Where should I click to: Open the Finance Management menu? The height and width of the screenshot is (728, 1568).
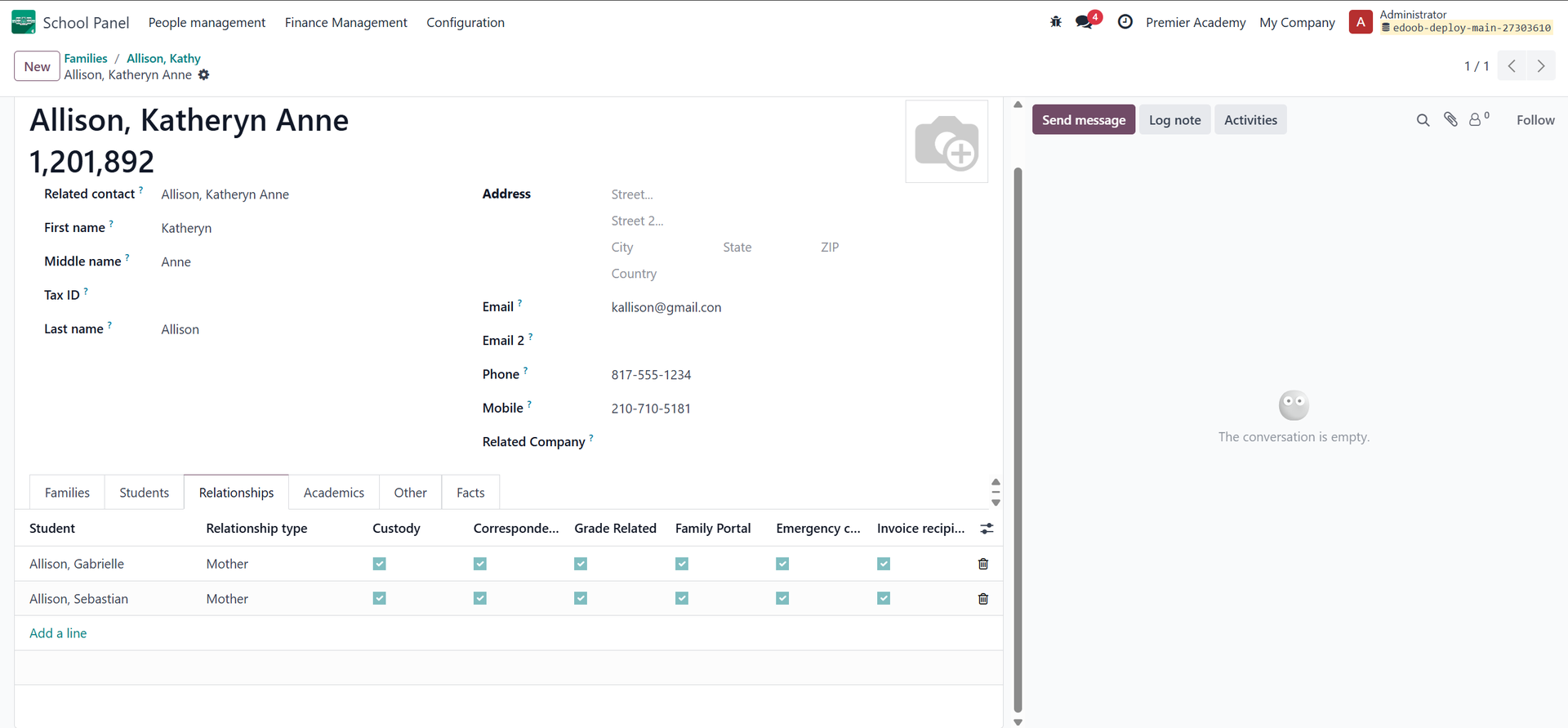click(345, 22)
